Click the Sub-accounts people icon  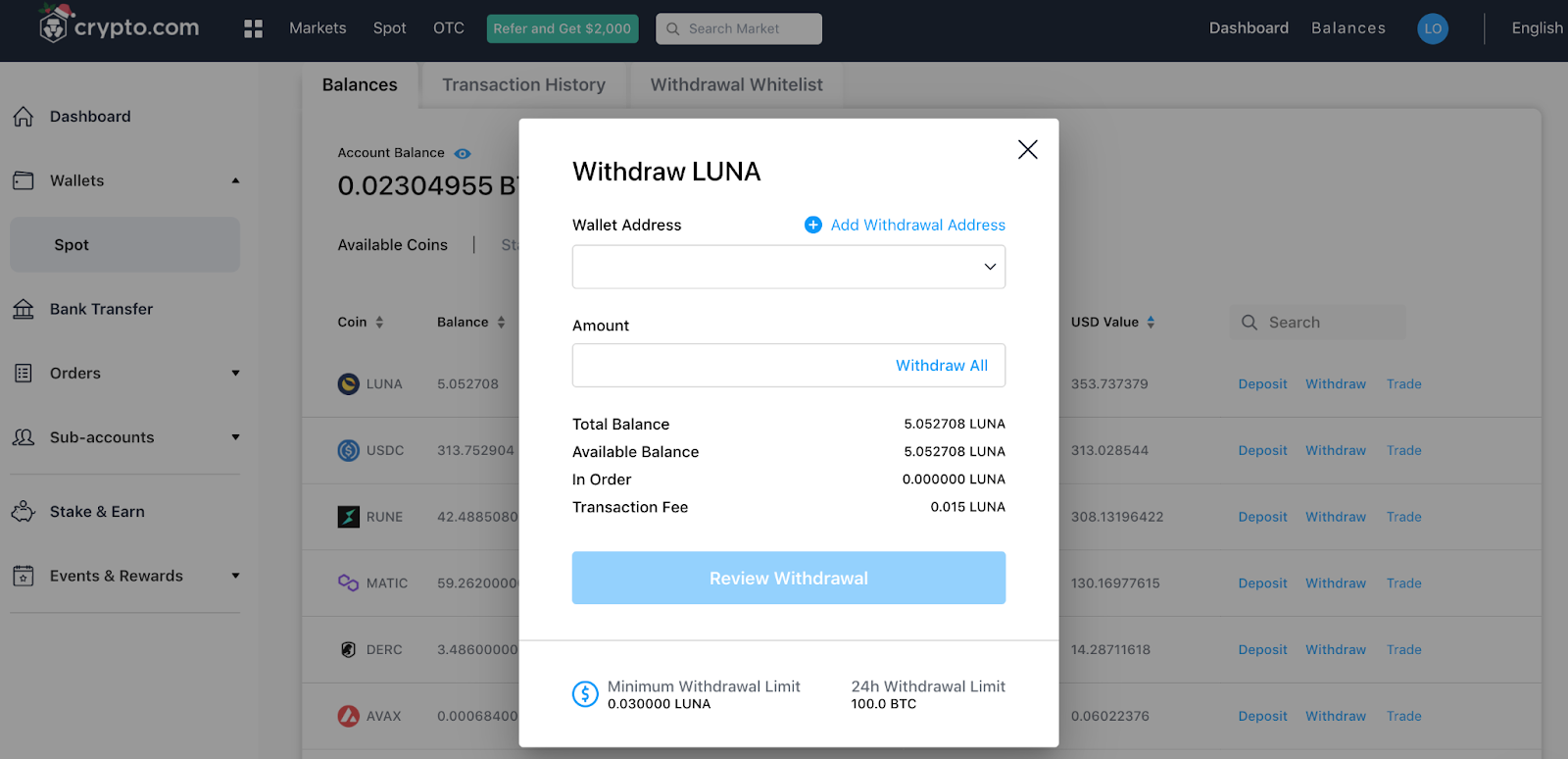click(24, 437)
